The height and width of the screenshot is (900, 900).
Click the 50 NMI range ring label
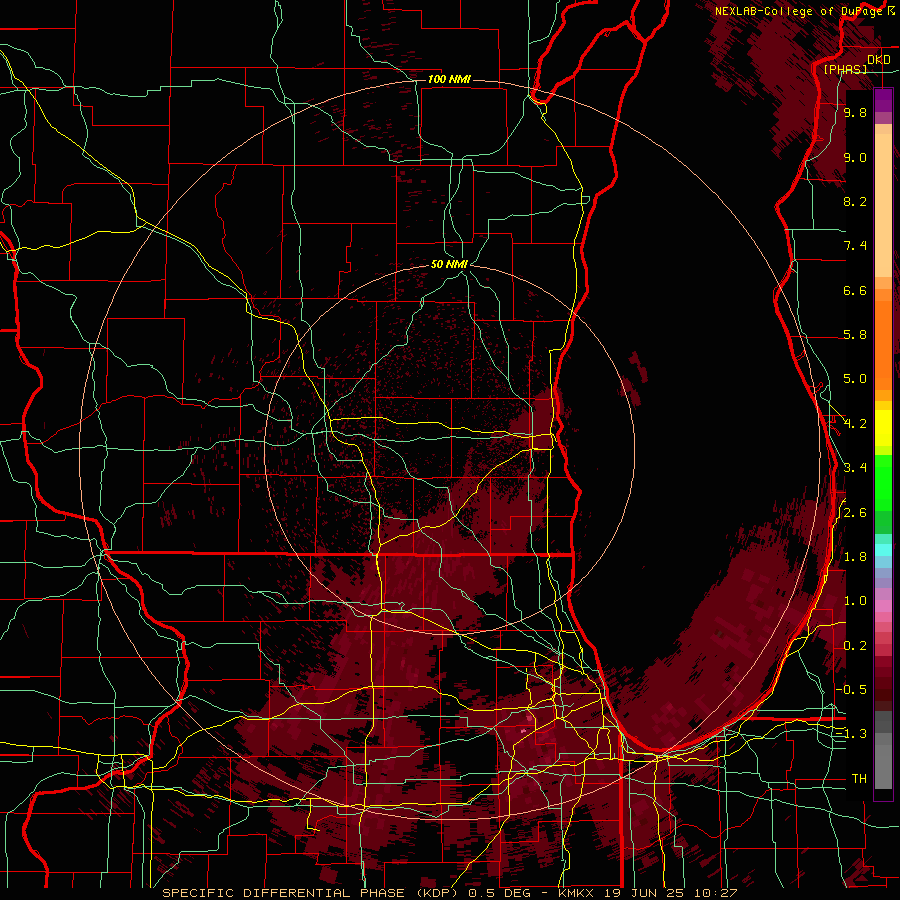point(449,265)
